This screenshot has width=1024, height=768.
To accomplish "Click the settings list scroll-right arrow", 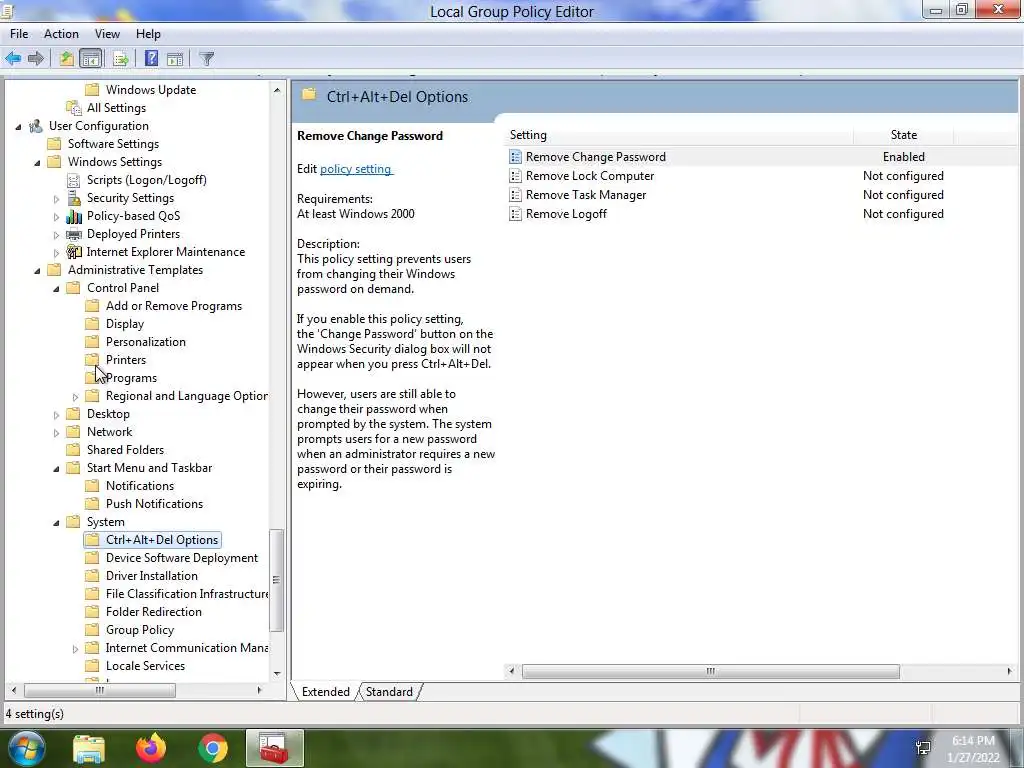I will (1010, 671).
